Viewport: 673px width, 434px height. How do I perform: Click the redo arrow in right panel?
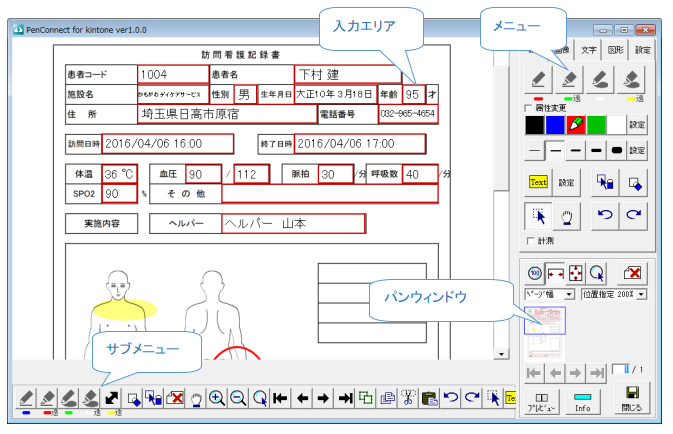pyautogui.click(x=635, y=215)
